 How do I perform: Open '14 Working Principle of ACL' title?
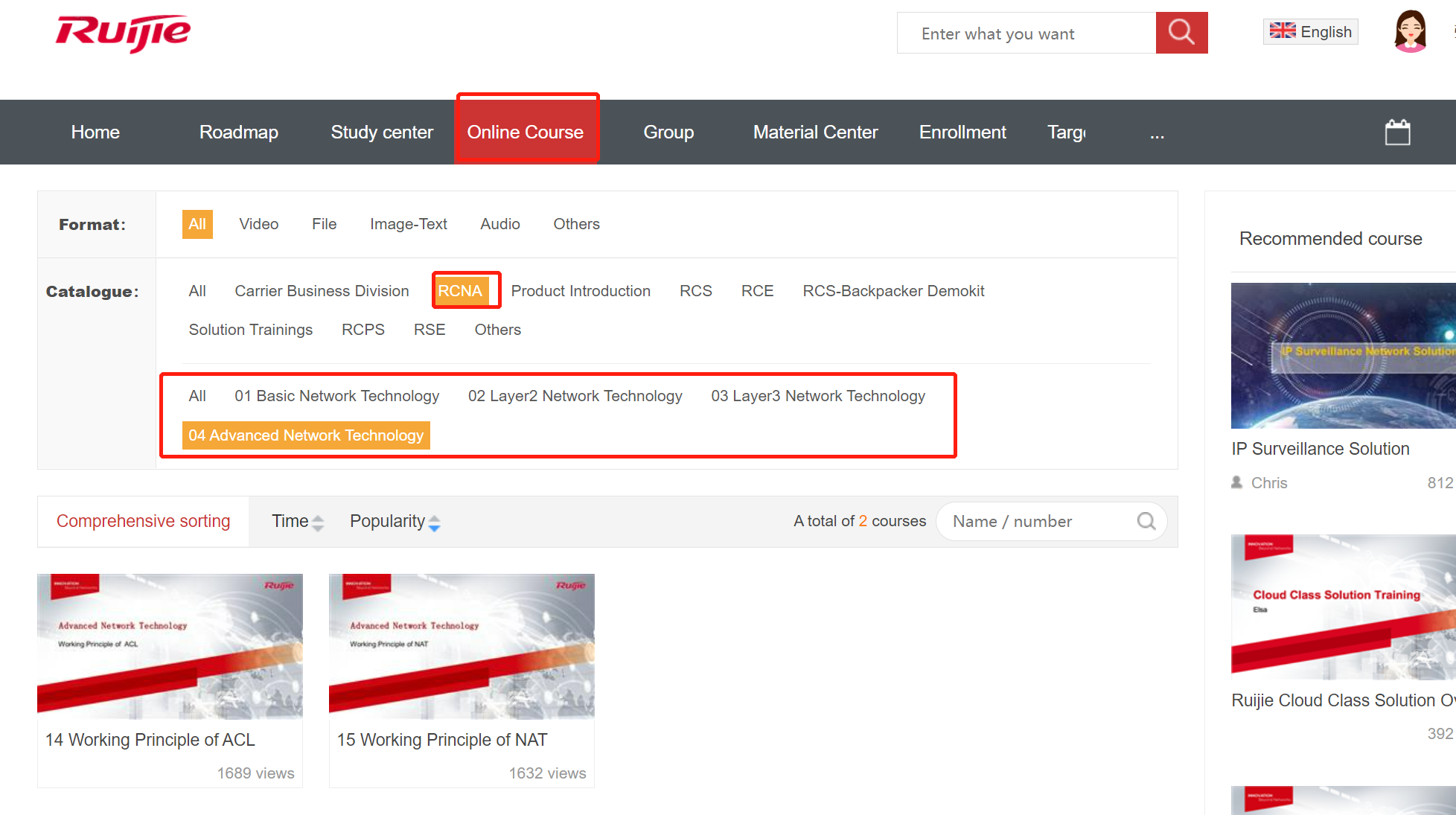coord(150,740)
